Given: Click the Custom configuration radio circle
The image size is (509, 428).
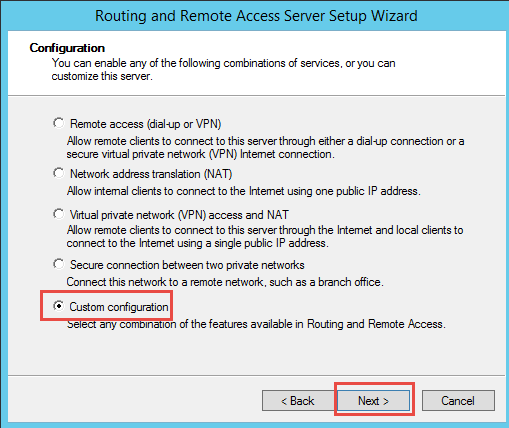Looking at the screenshot, I should pos(59,306).
